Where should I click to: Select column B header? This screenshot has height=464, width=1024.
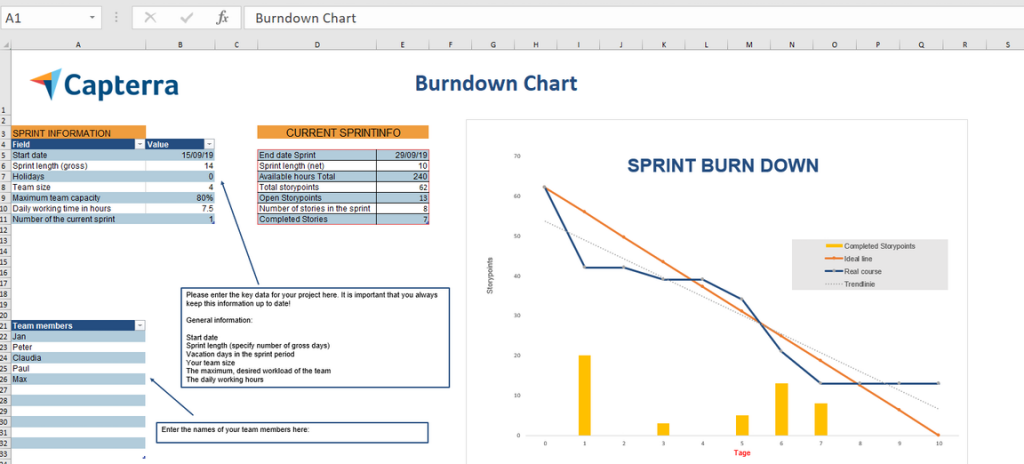point(180,45)
